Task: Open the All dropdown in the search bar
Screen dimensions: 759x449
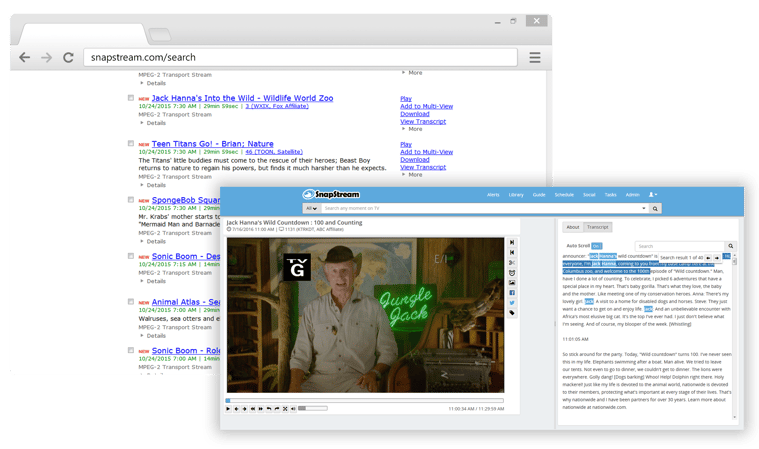Action: pyautogui.click(x=310, y=208)
